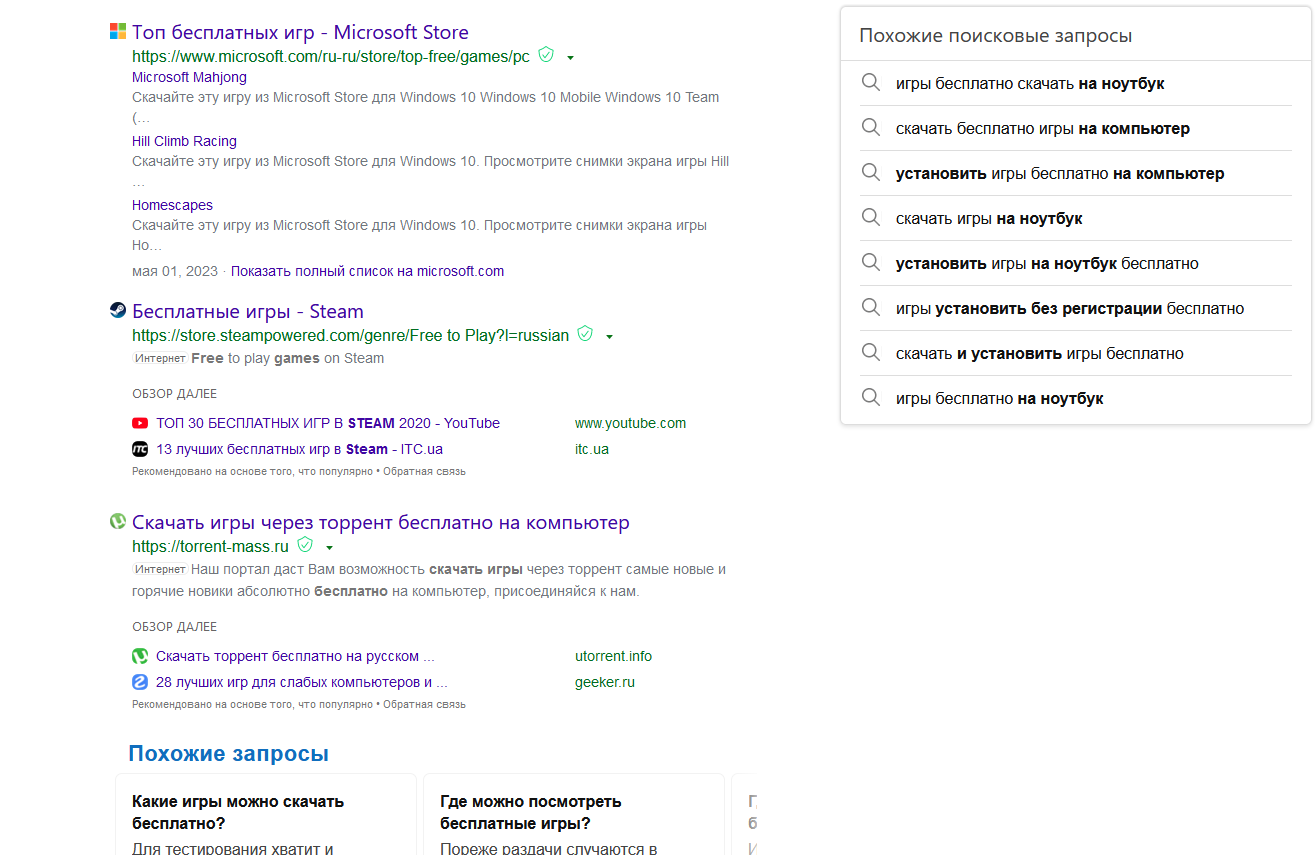Click 'Free to play games on Steam' snippet

[287, 358]
